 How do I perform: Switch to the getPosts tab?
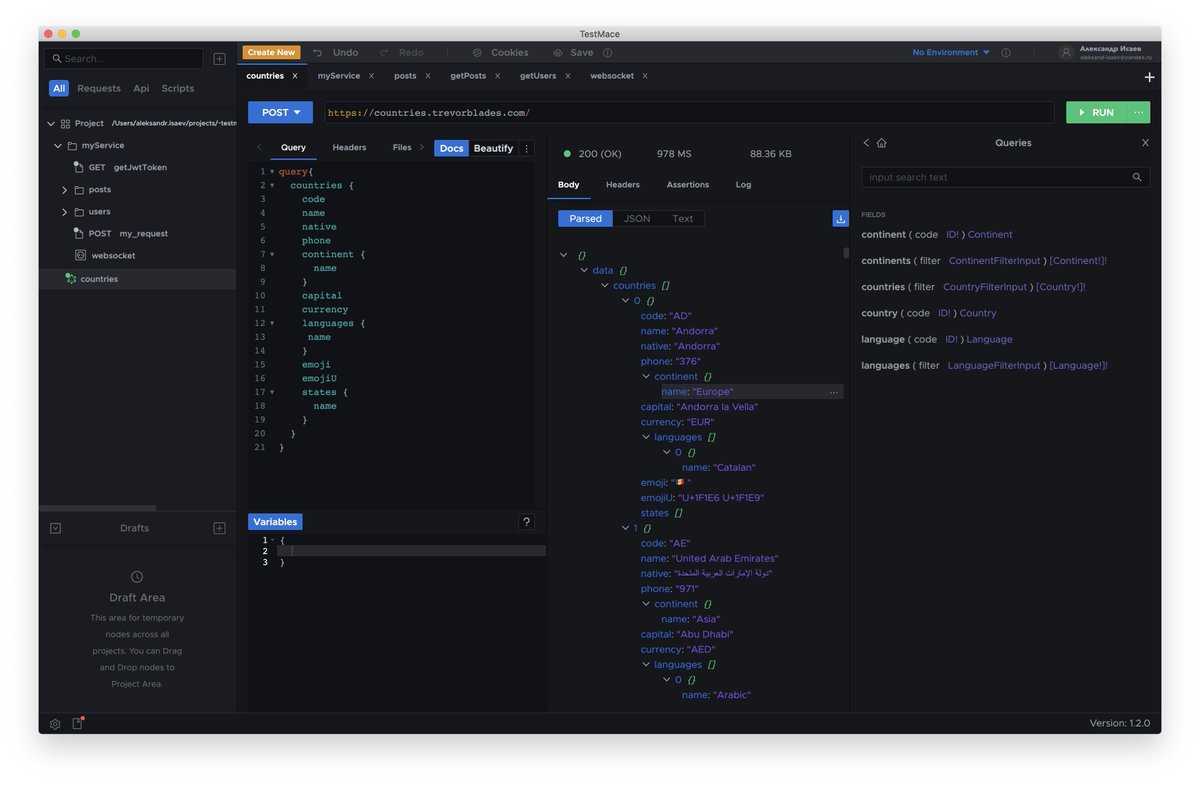468,76
